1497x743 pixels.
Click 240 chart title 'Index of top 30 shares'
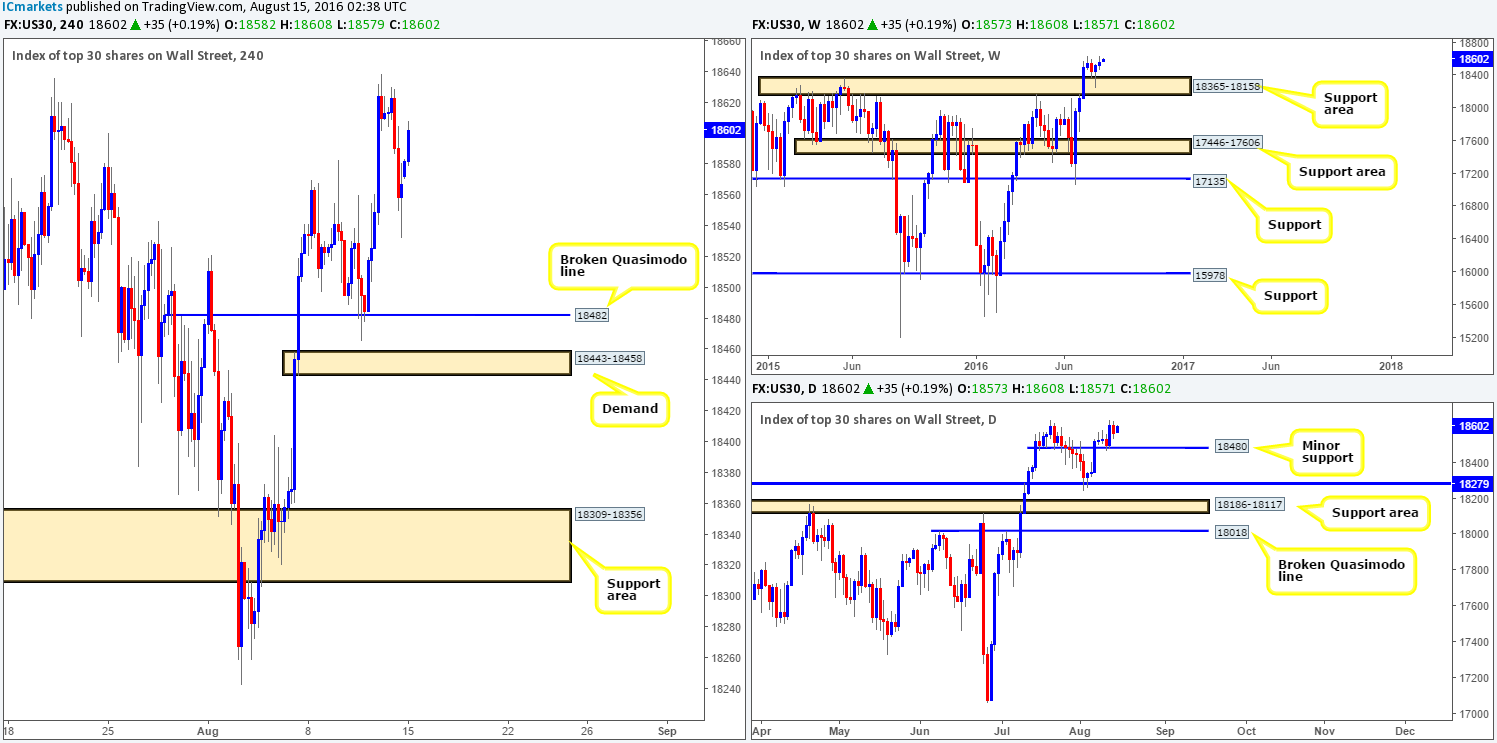138,55
